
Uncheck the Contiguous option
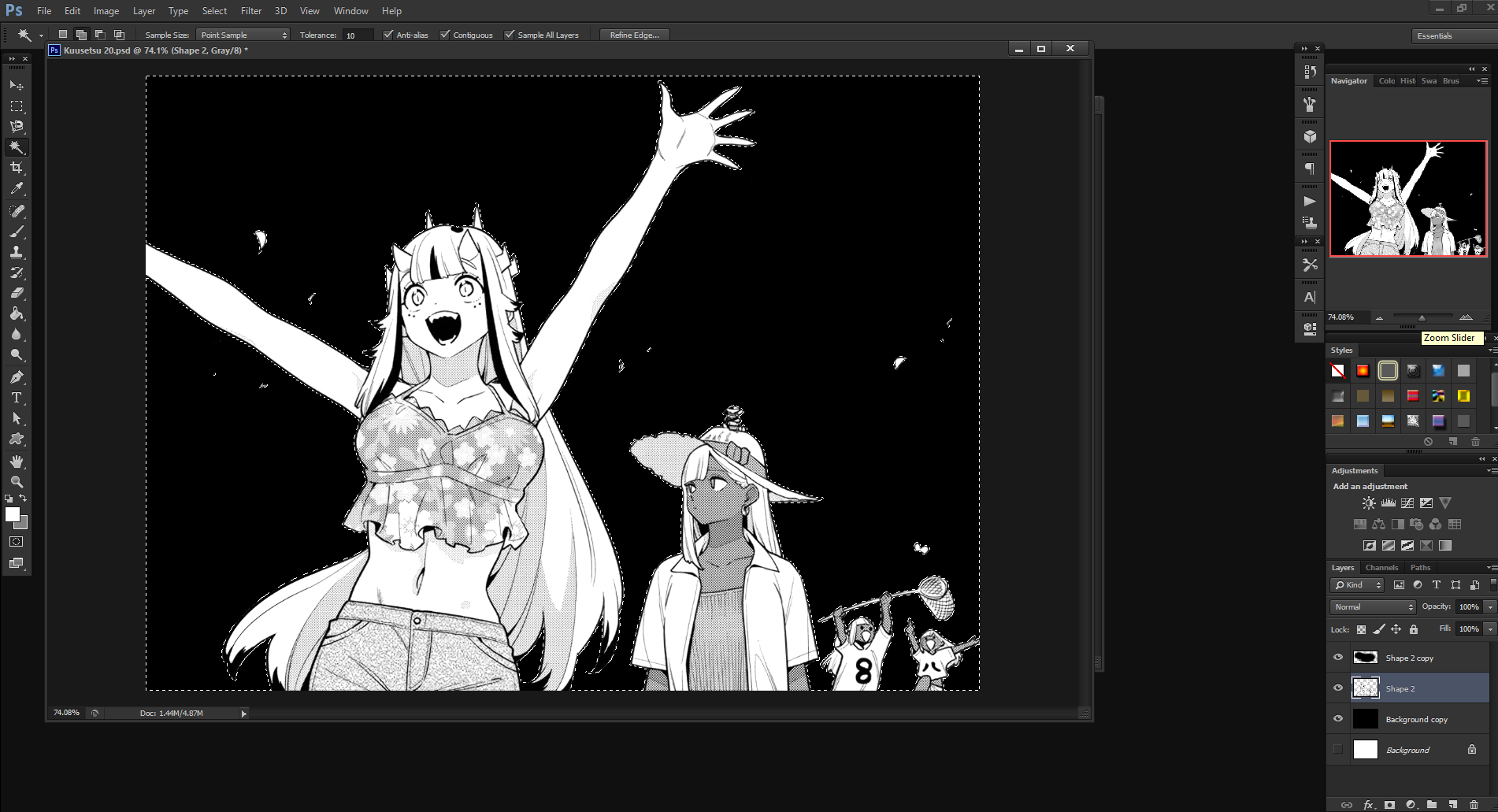pyautogui.click(x=445, y=35)
